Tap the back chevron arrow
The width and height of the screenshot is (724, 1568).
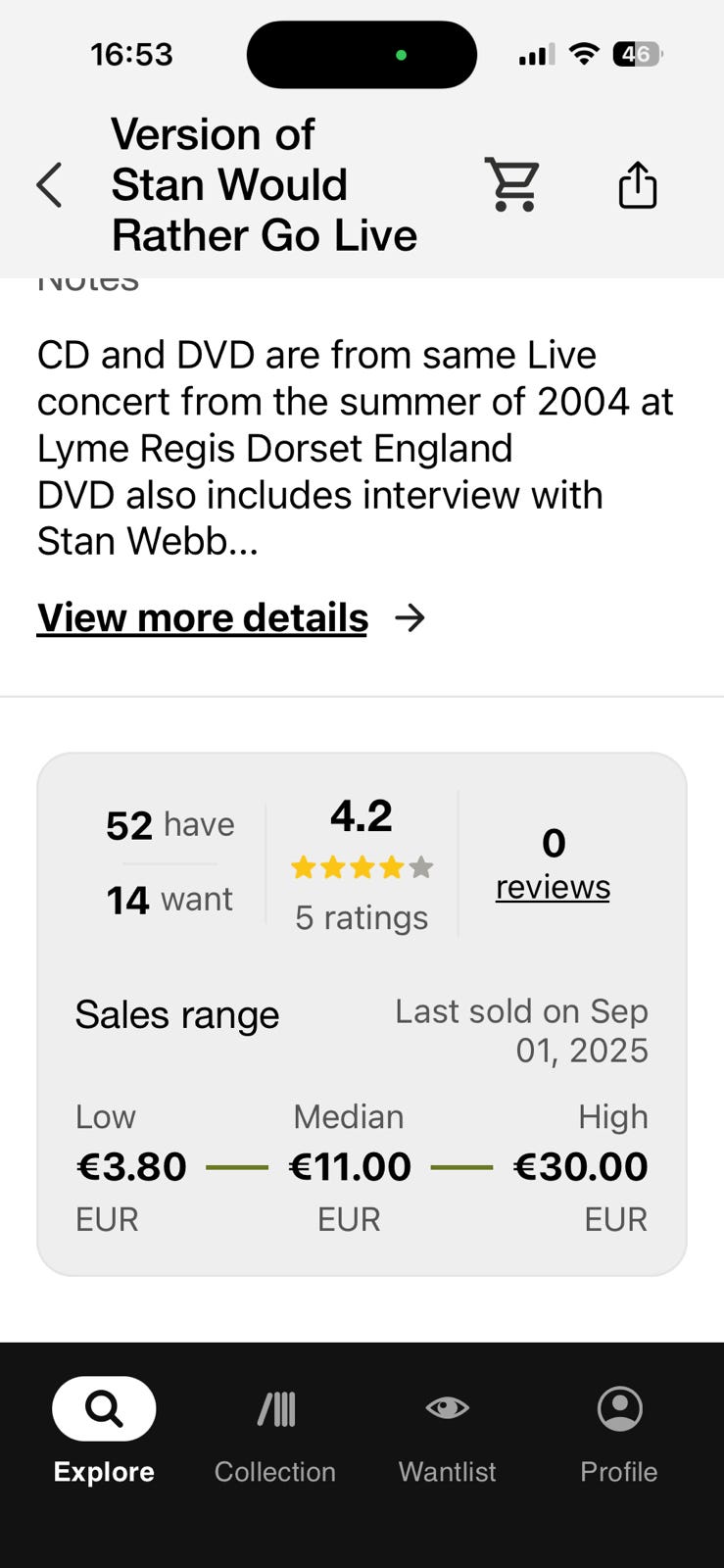[49, 185]
